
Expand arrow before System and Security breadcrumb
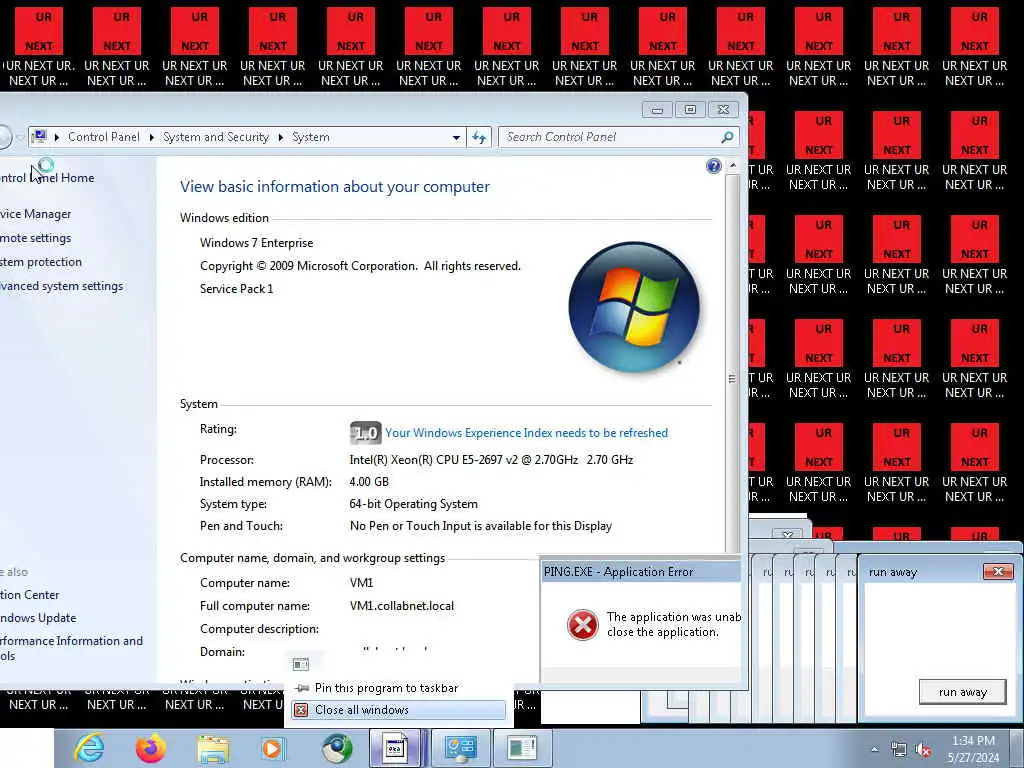(x=152, y=137)
